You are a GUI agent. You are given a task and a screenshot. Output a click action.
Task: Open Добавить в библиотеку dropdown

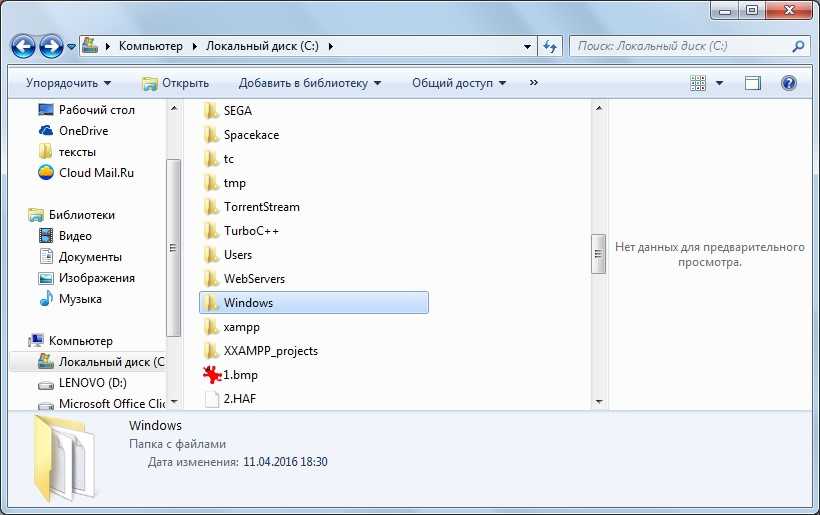coord(310,83)
